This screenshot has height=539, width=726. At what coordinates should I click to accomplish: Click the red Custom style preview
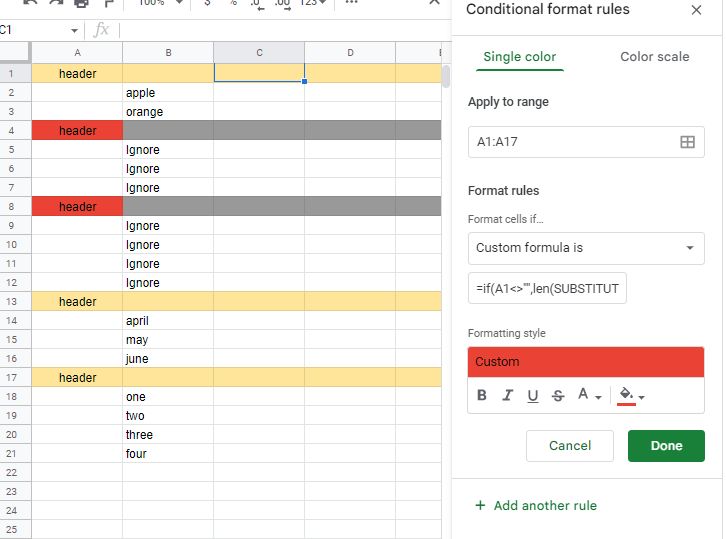586,362
